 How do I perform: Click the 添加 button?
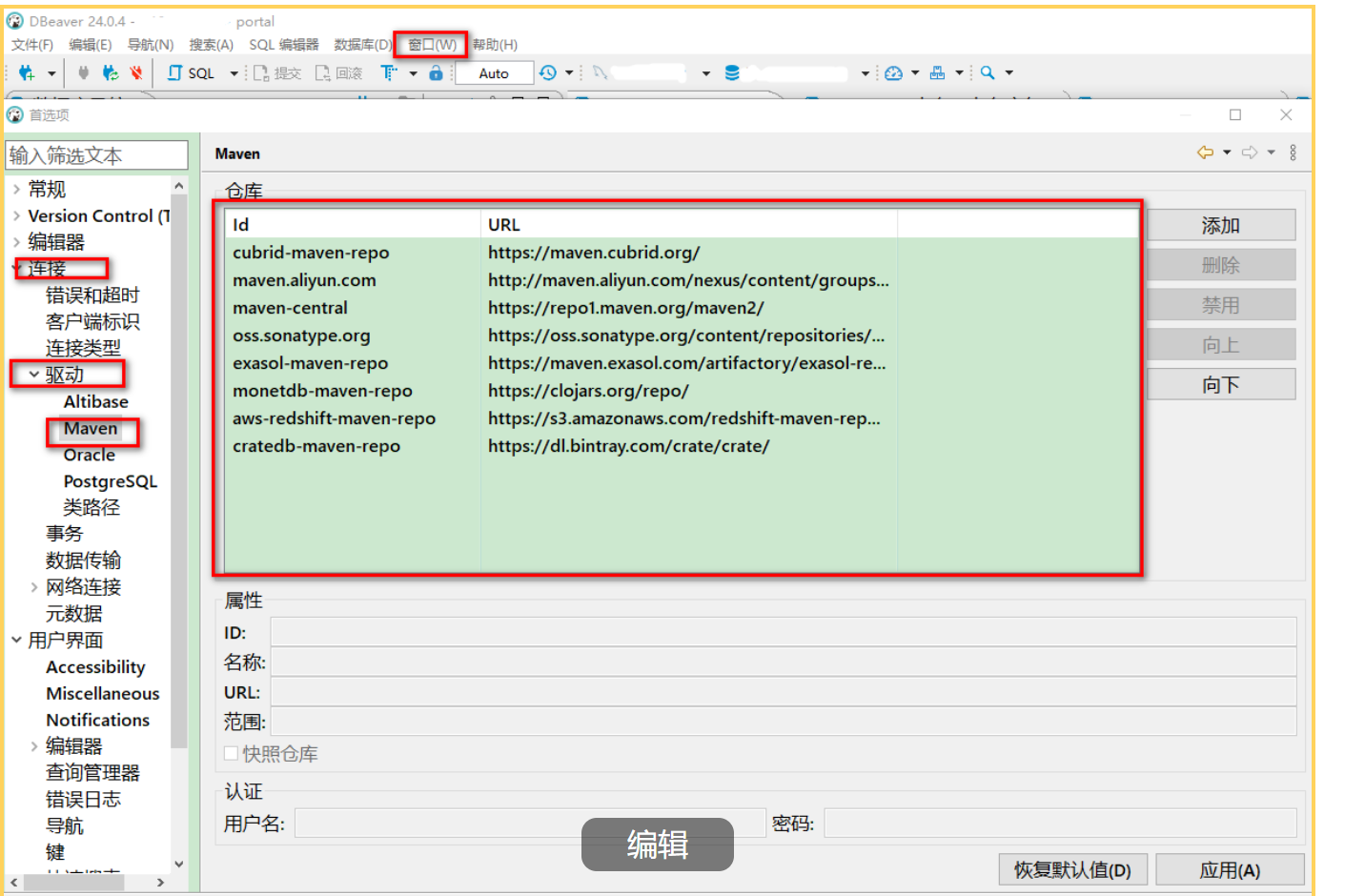1220,225
